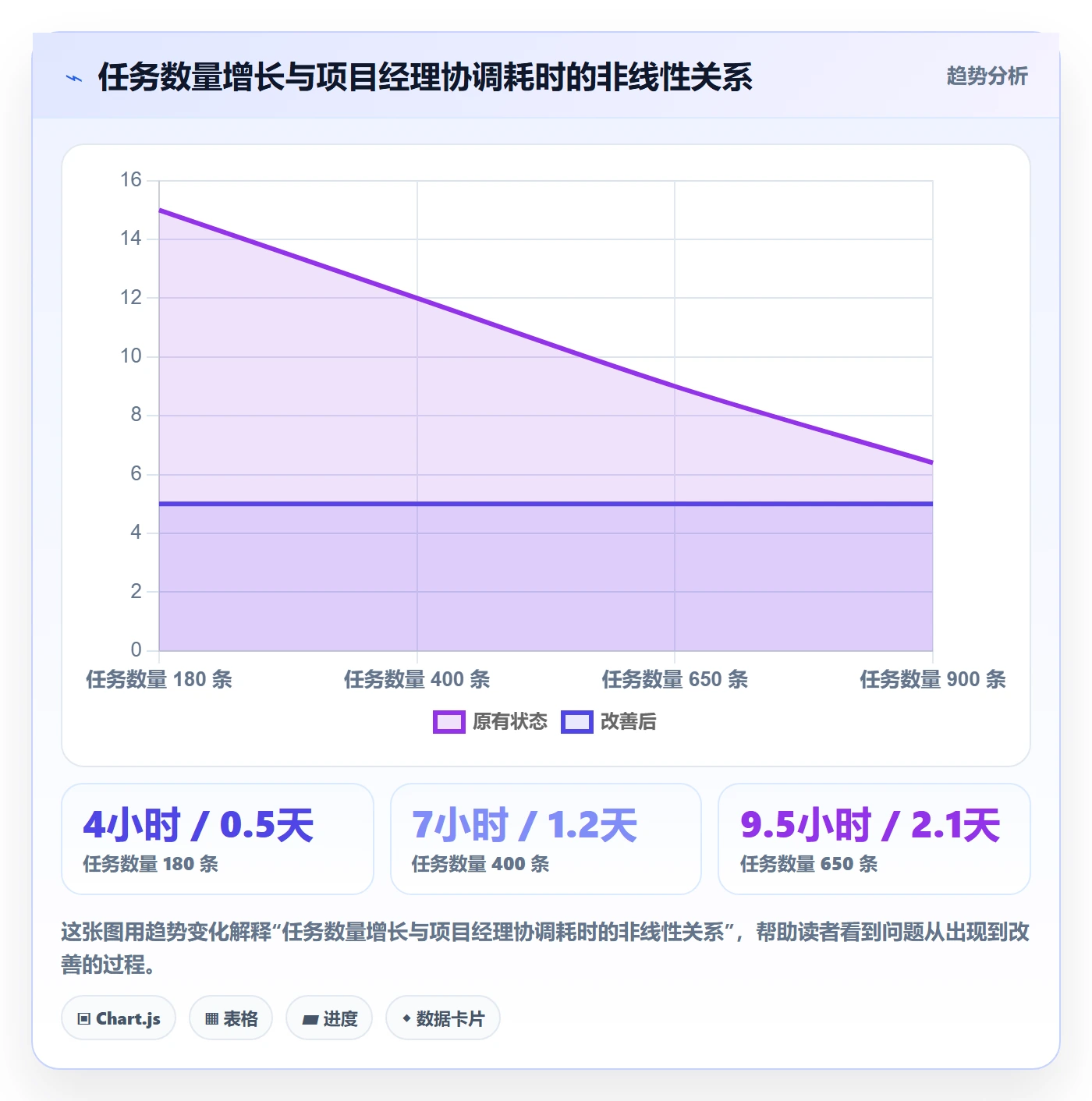Click the chart title 任务数量增长与项目经理协调耗时的非线性关系
Screen dimensions: 1092x1101
click(425, 77)
